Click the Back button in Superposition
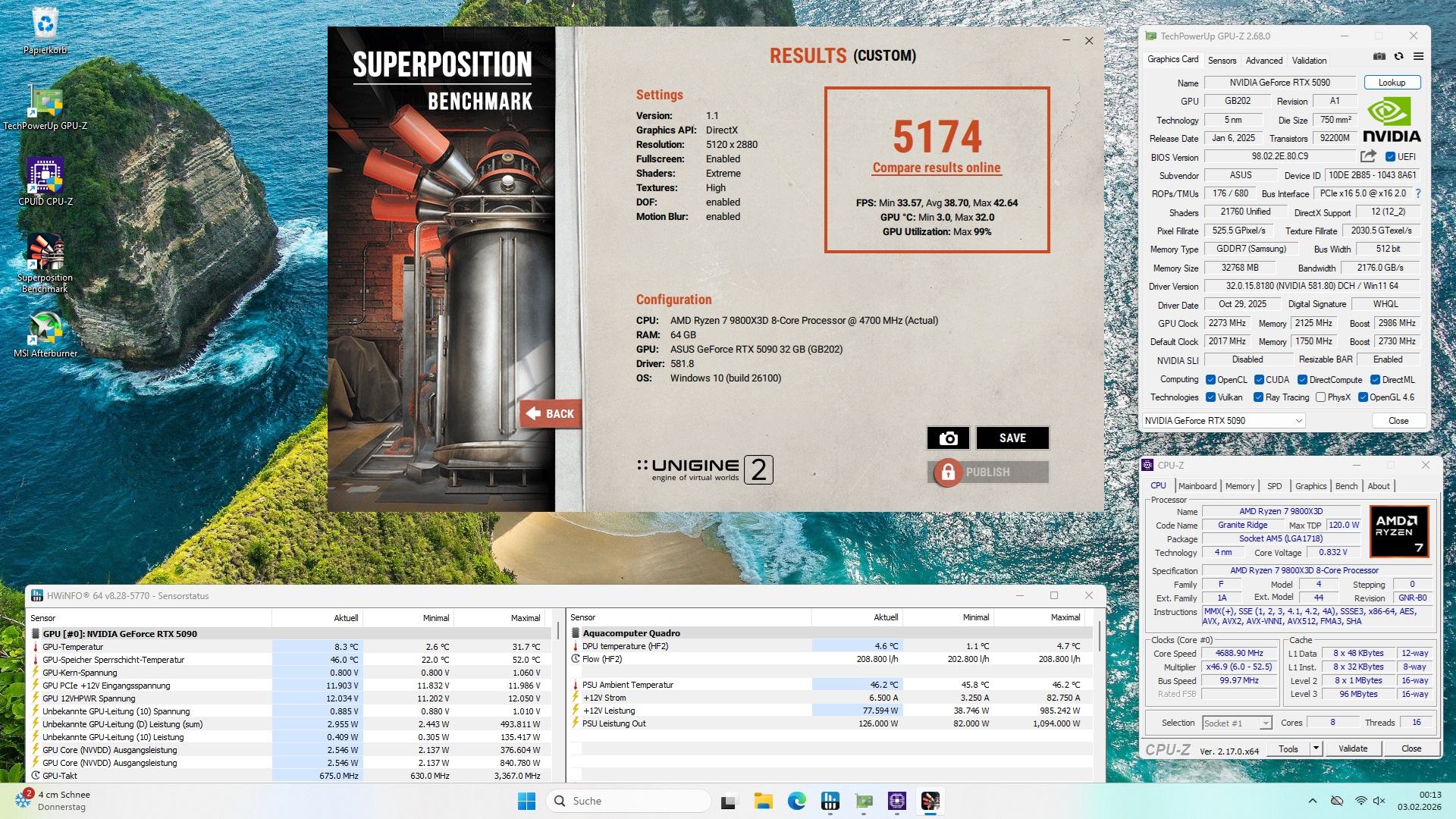 point(551,414)
